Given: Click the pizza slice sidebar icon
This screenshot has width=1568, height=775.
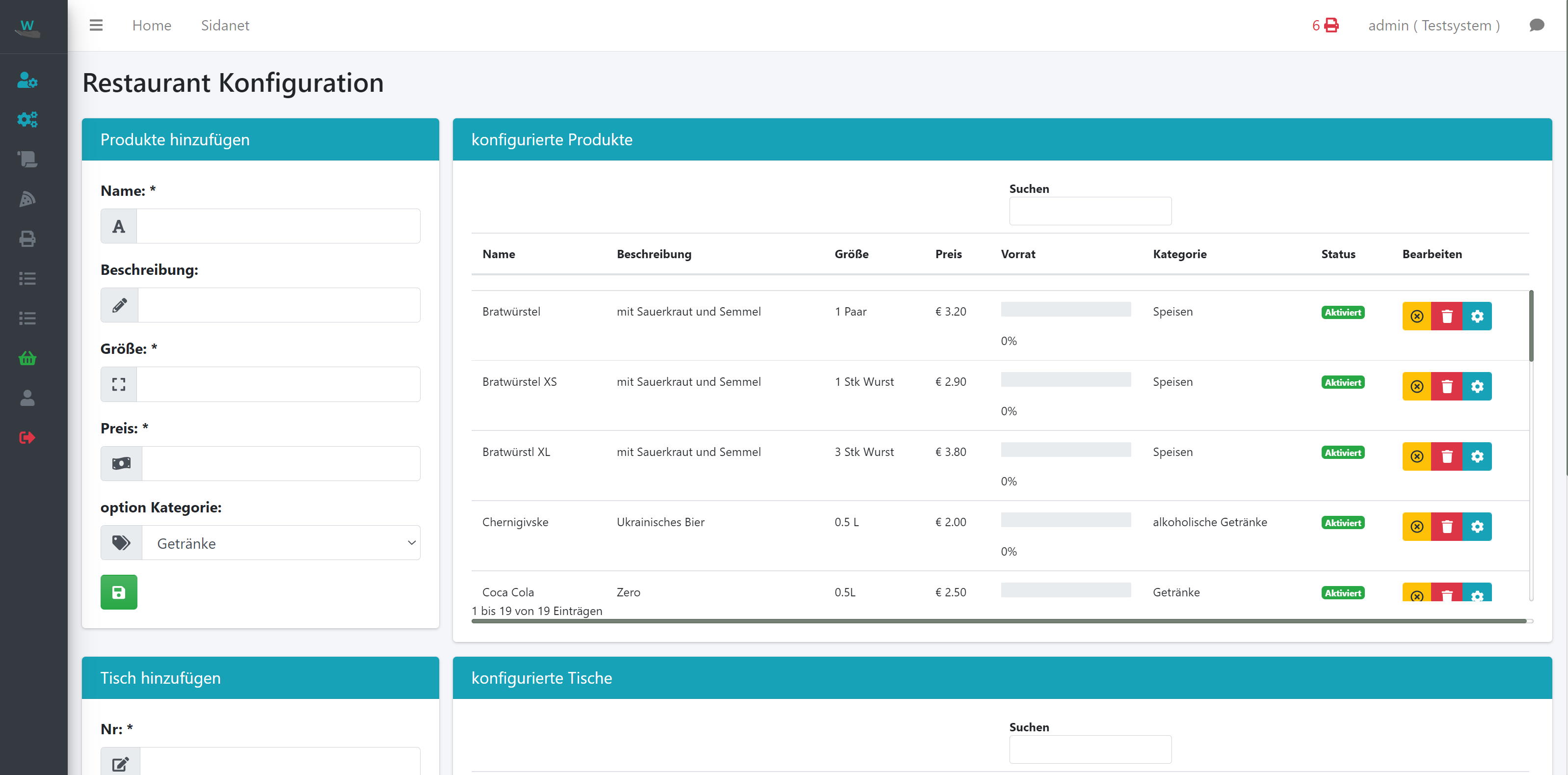Looking at the screenshot, I should pyautogui.click(x=27, y=199).
